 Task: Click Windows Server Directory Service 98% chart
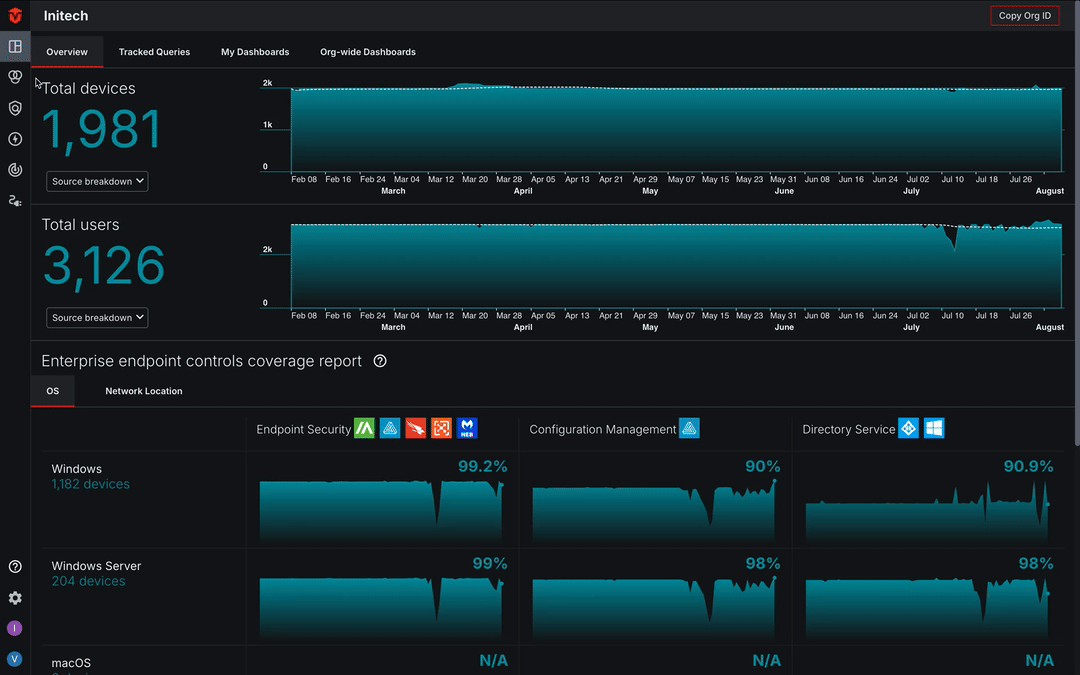pos(928,608)
